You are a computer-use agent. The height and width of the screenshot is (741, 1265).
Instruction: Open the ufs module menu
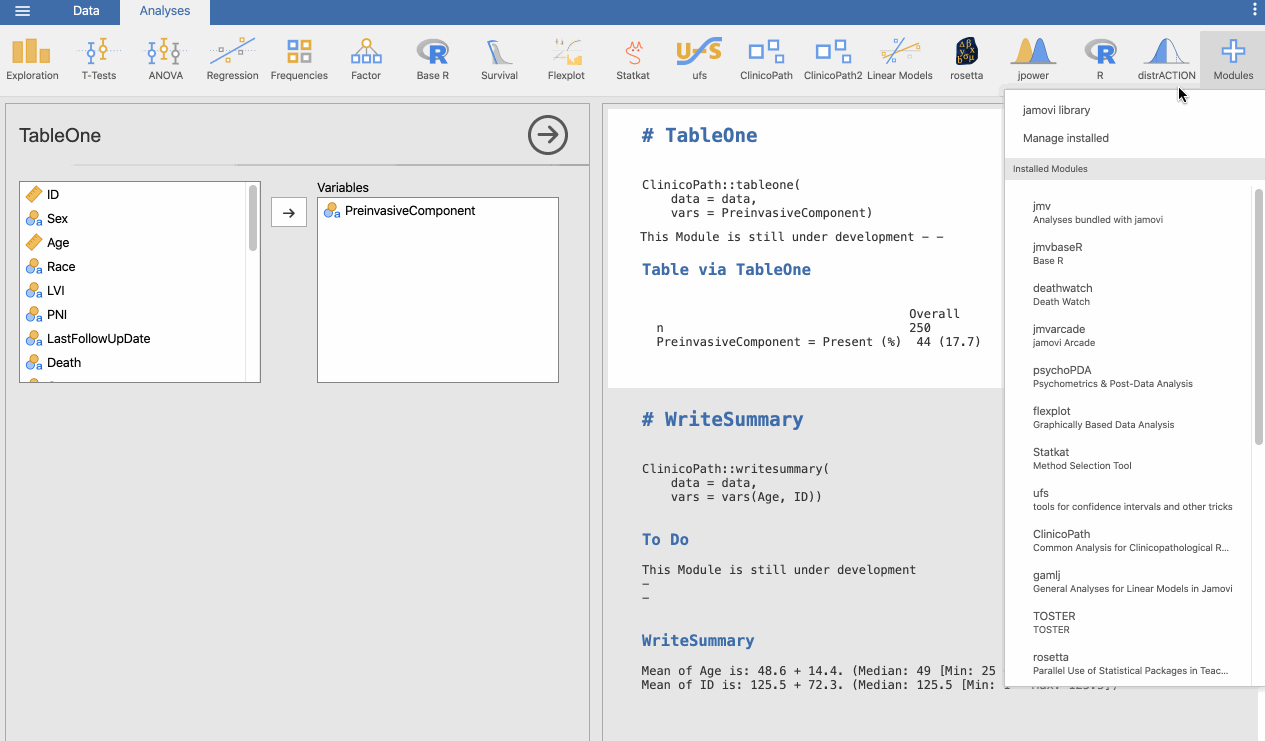click(699, 59)
